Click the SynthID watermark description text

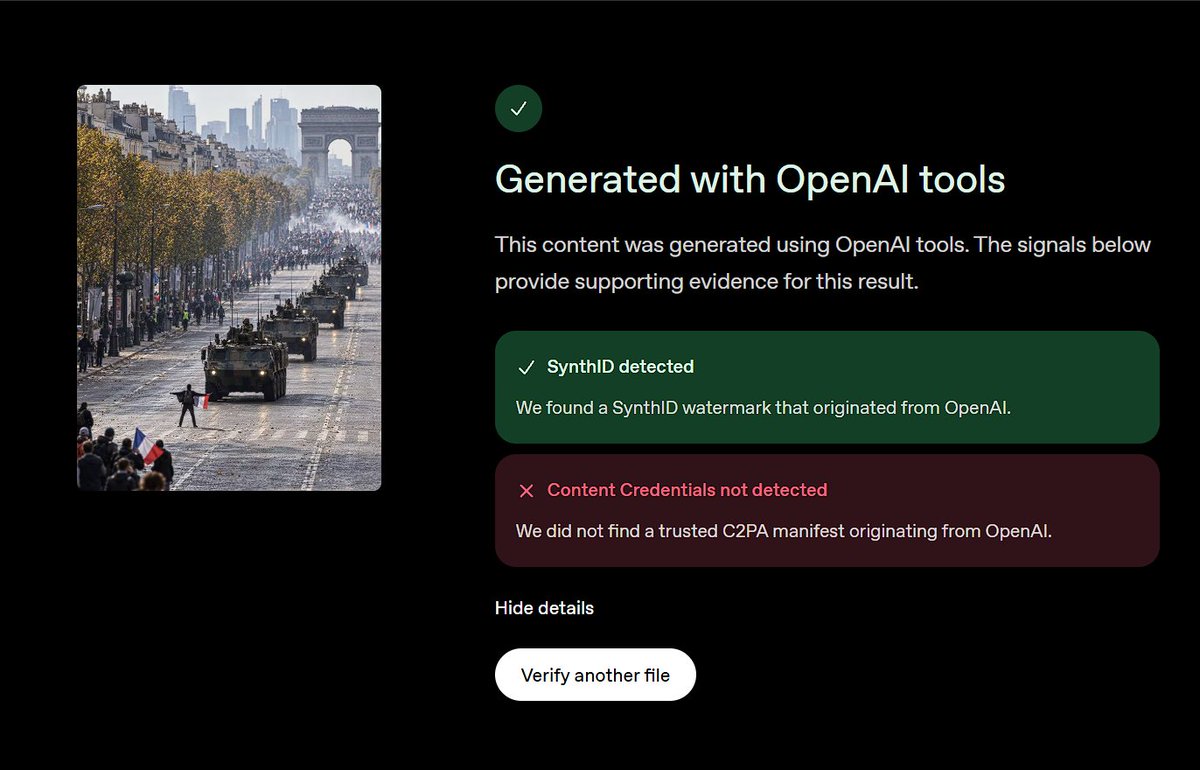(x=763, y=408)
